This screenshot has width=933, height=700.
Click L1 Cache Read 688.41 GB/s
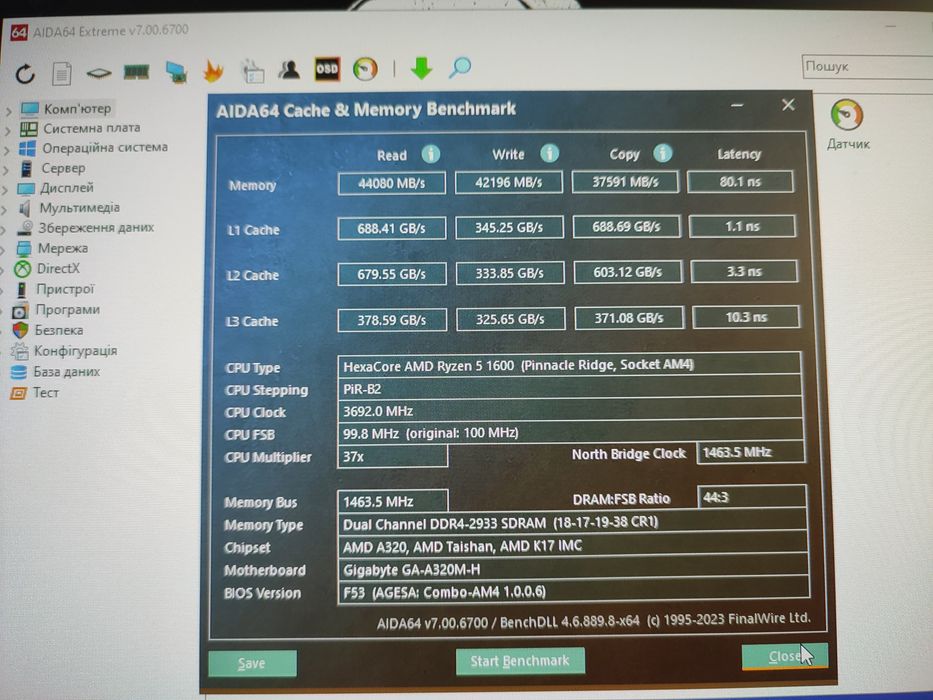[392, 229]
